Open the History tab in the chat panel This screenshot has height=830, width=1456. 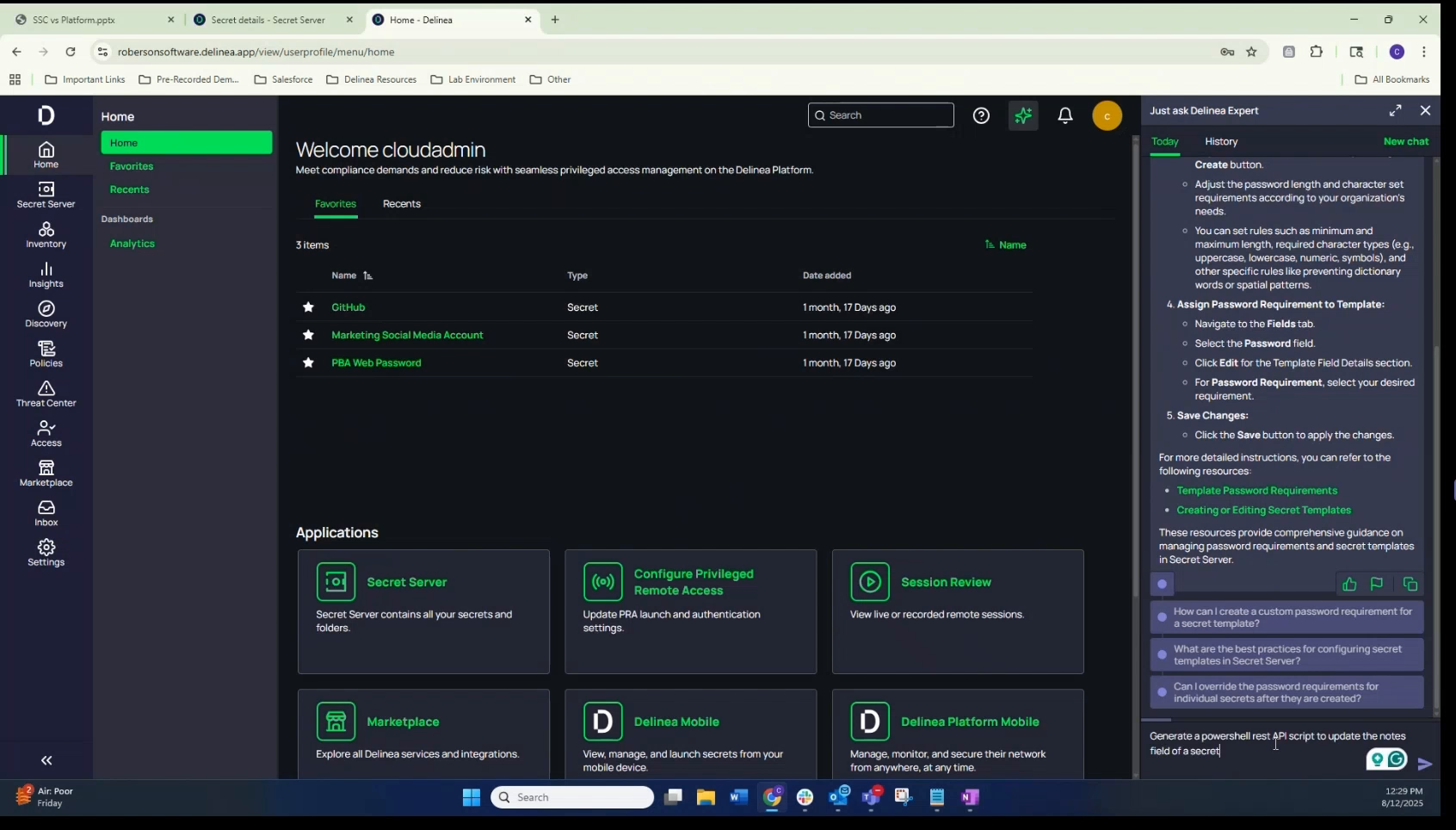pyautogui.click(x=1221, y=141)
